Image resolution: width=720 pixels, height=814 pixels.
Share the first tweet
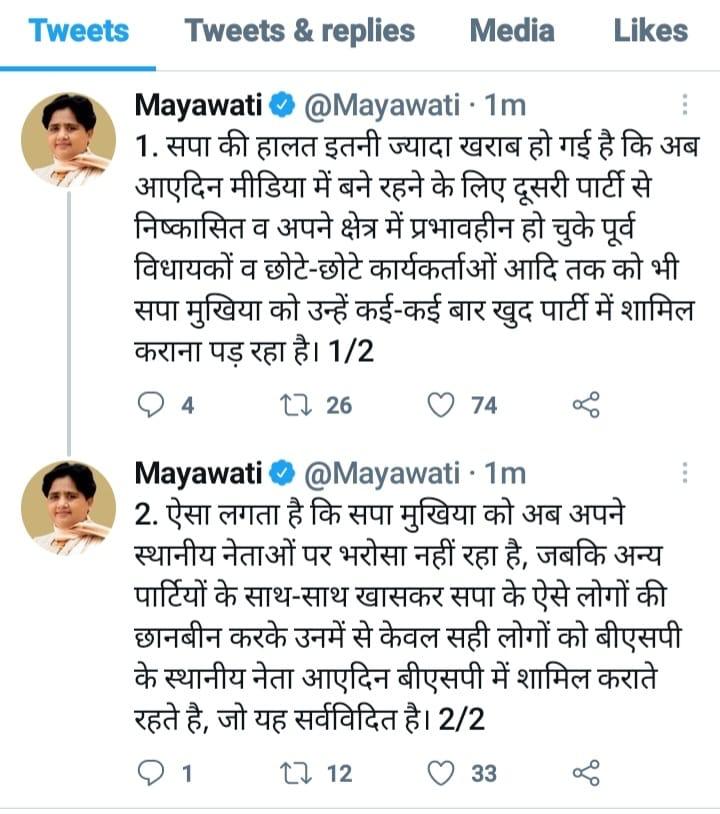(x=585, y=404)
